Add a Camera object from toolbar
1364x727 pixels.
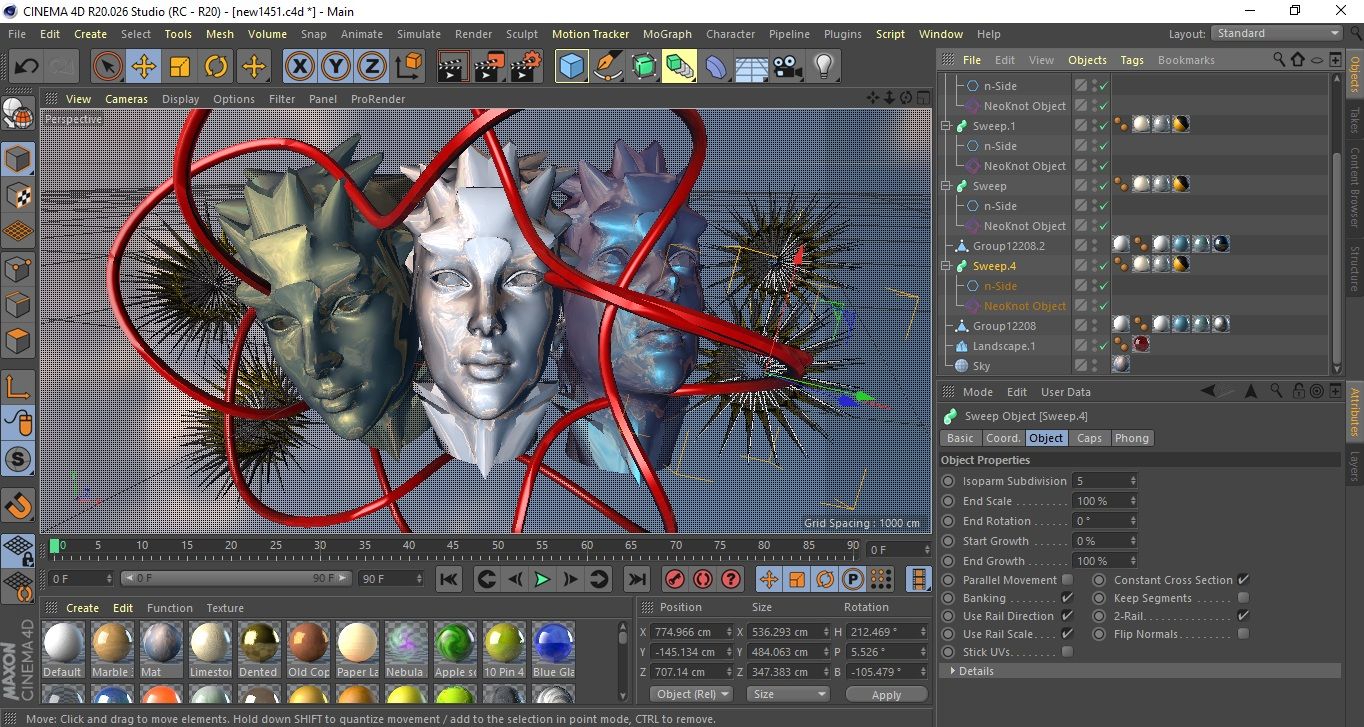(x=788, y=67)
